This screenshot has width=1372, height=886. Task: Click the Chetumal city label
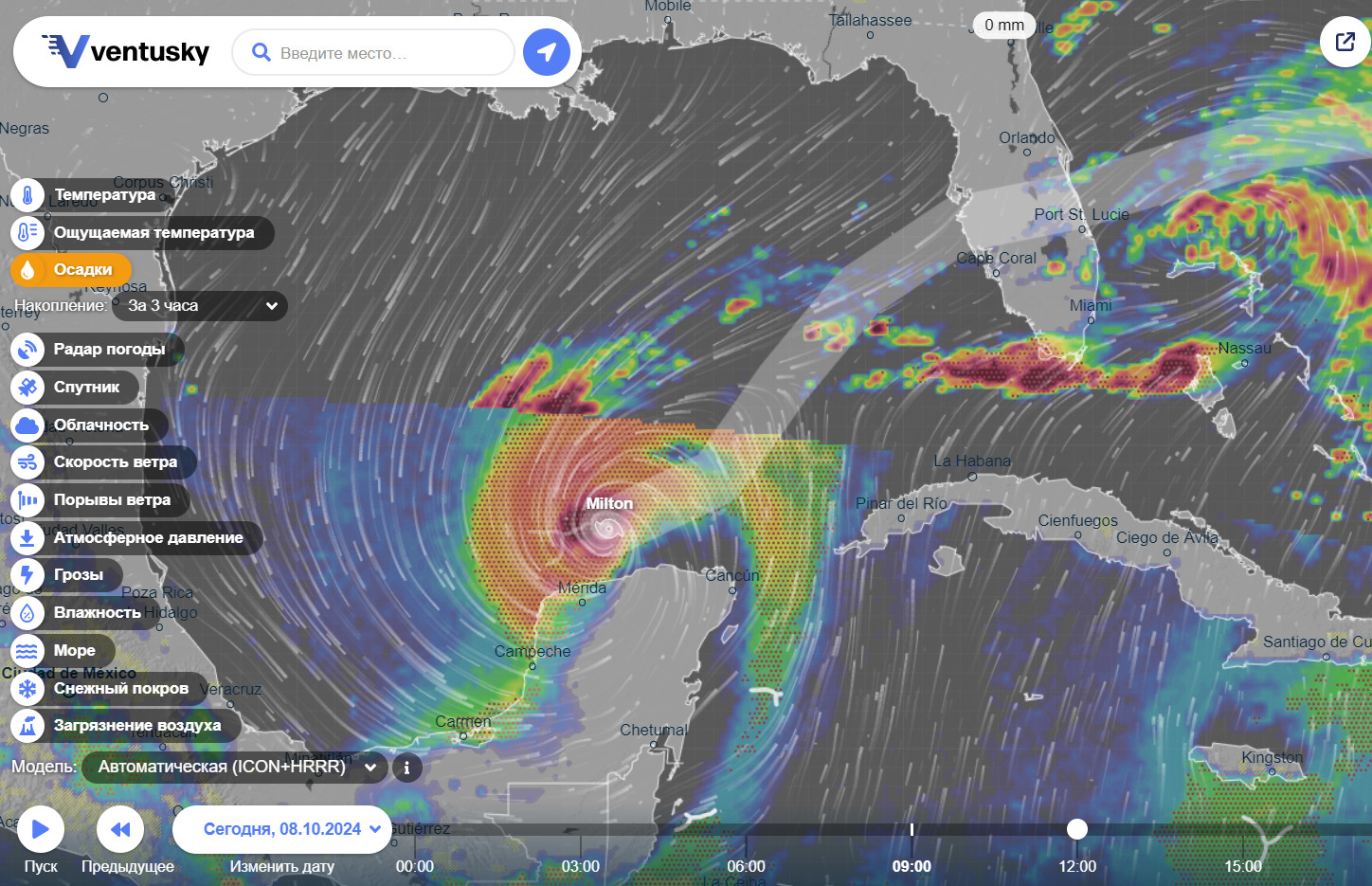(x=654, y=730)
